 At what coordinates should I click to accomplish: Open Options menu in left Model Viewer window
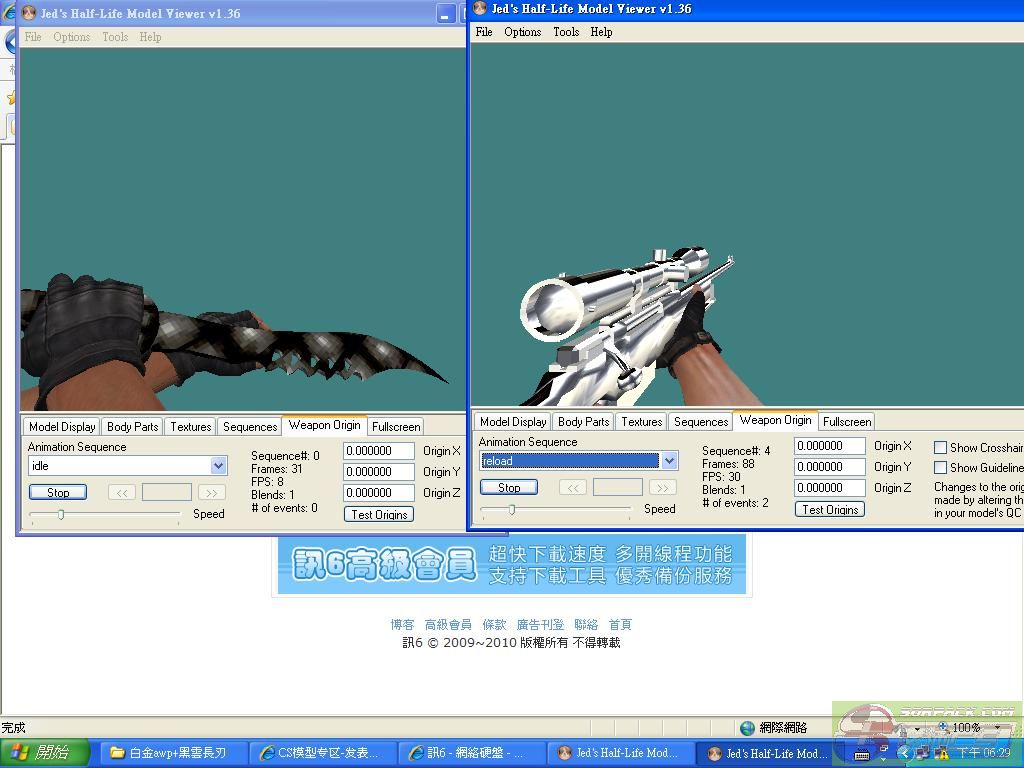point(72,37)
